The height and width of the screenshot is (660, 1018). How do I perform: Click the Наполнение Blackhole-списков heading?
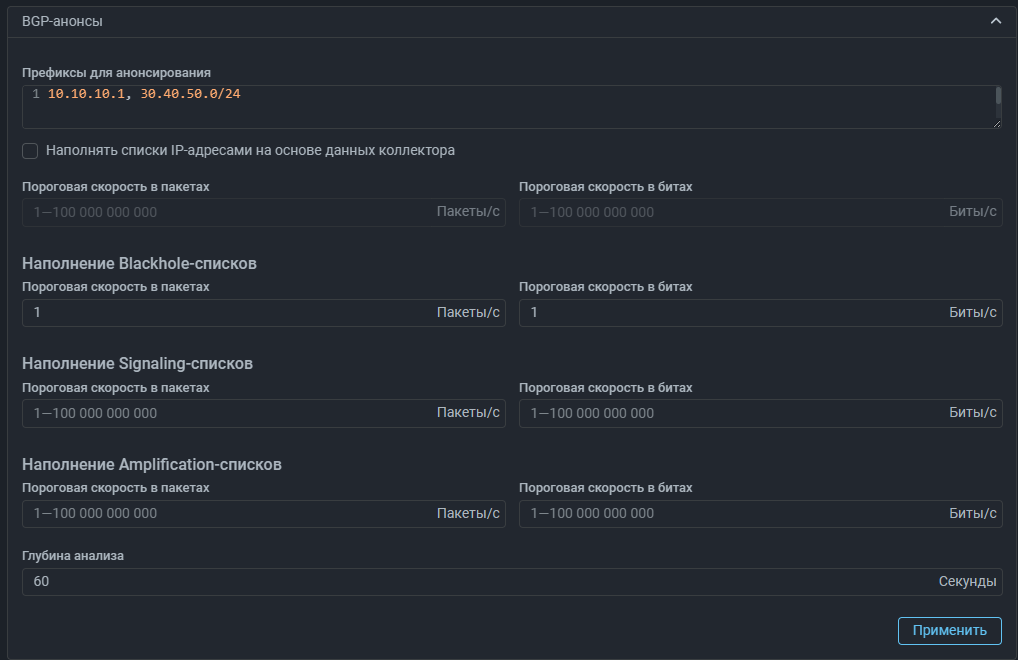click(x=139, y=264)
